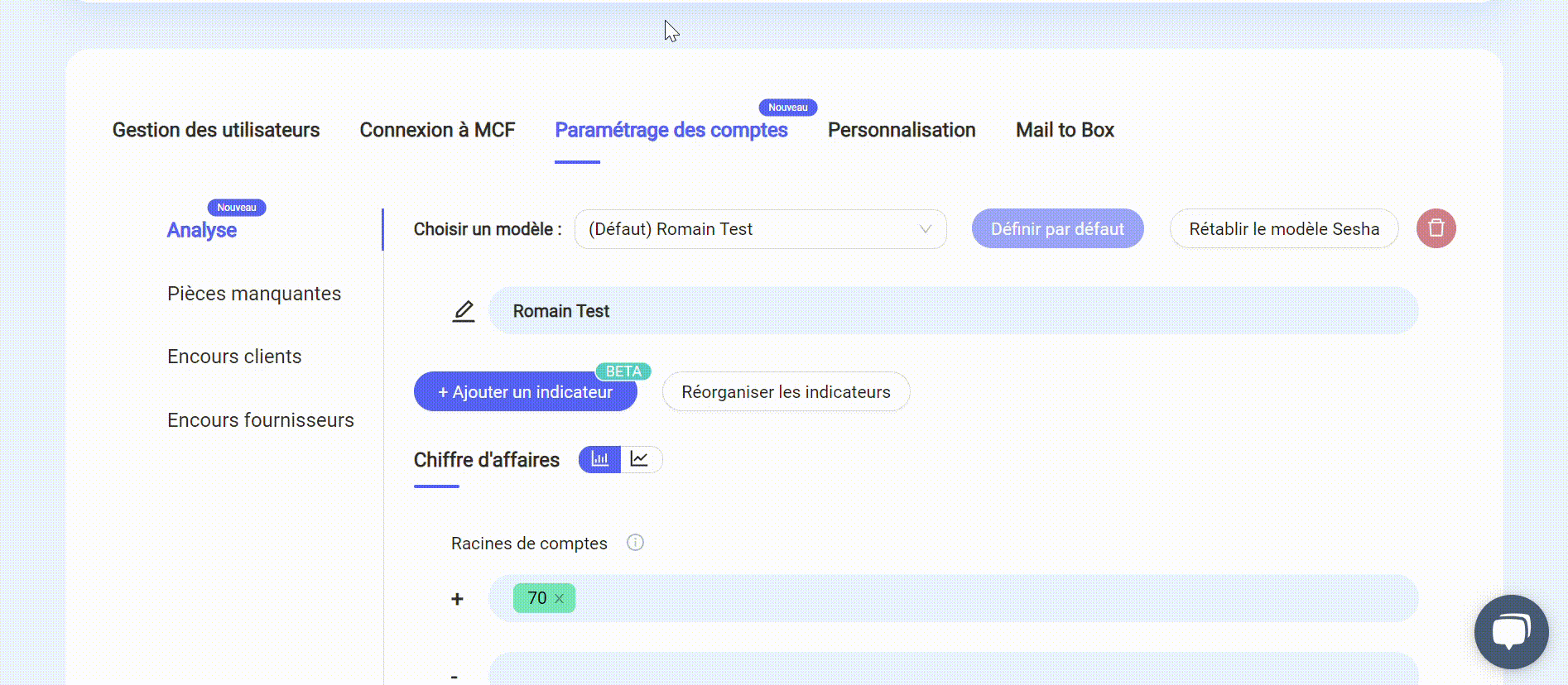Open the chat support bubble
The width and height of the screenshot is (1568, 685).
(x=1511, y=632)
